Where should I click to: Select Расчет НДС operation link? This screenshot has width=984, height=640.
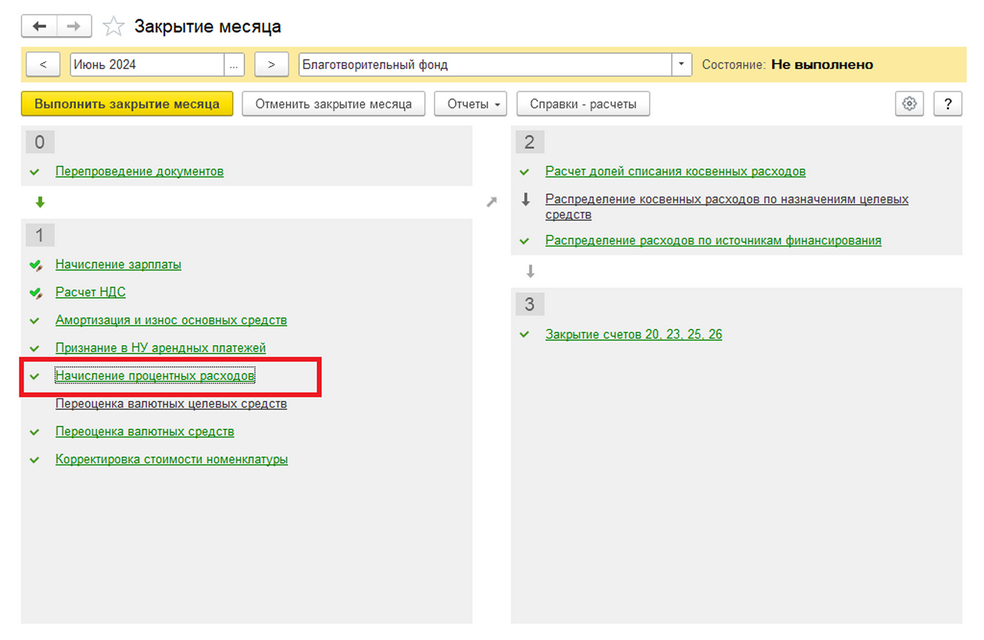(x=90, y=293)
